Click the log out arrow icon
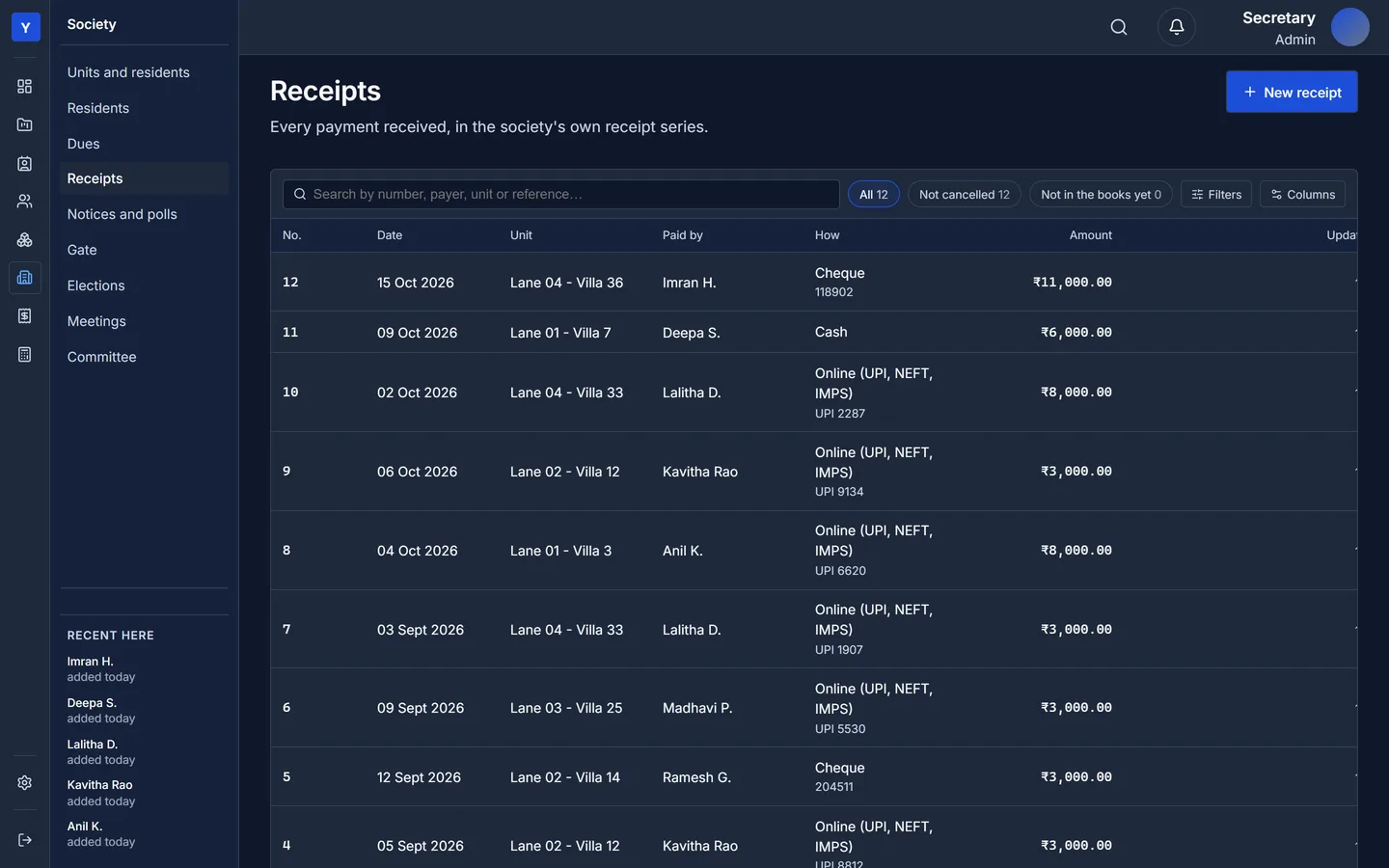This screenshot has height=868, width=1389. [25, 840]
